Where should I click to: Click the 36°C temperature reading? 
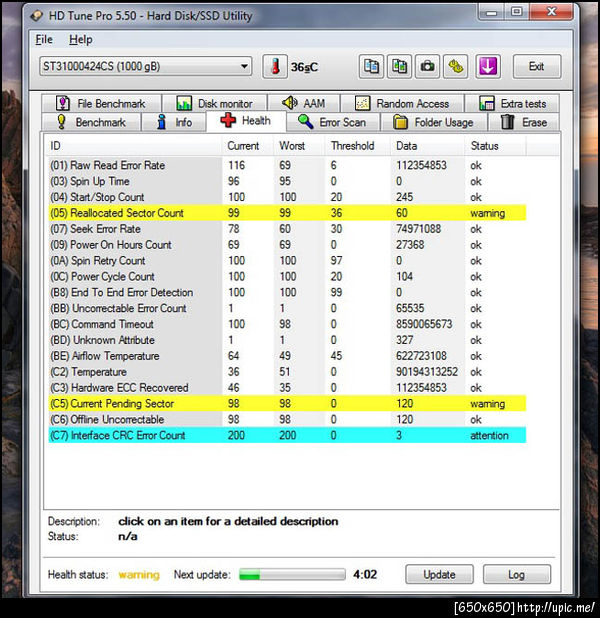[304, 67]
